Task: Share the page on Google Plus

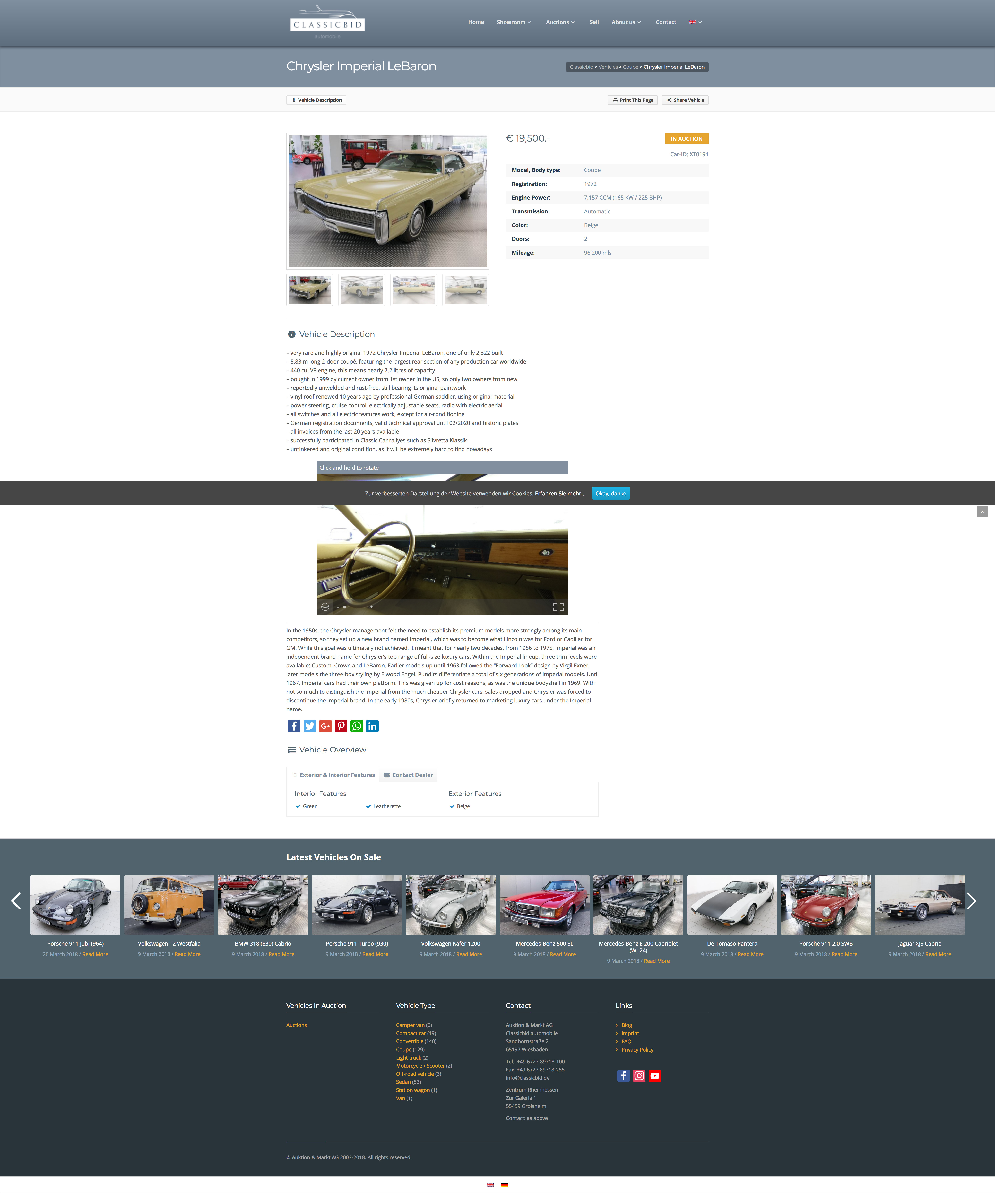Action: click(x=325, y=726)
